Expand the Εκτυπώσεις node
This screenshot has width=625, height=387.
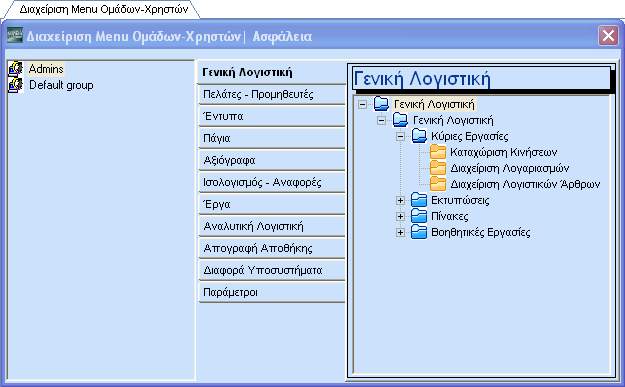pos(401,200)
